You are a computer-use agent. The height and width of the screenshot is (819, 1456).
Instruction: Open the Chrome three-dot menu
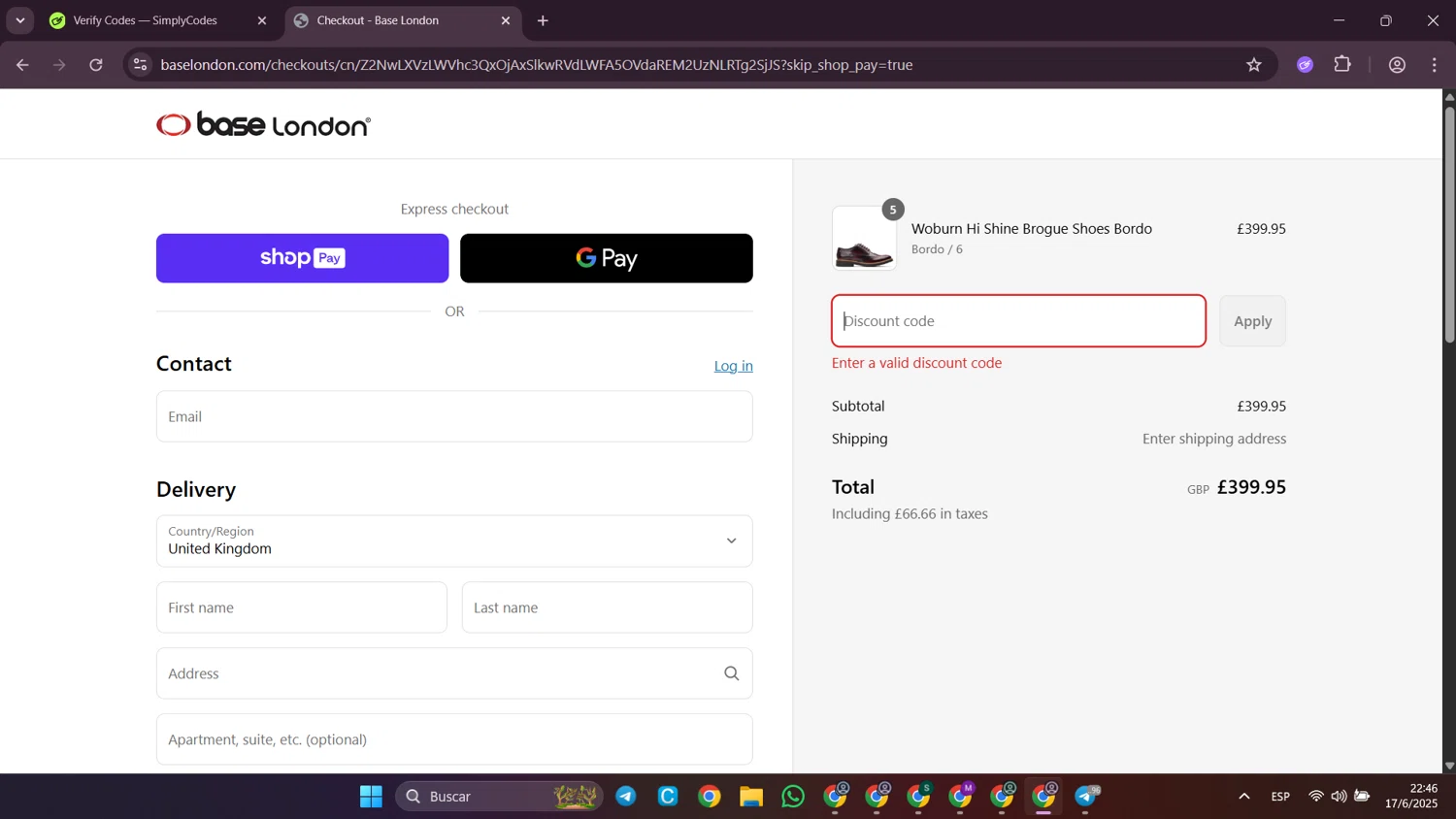(1435, 65)
